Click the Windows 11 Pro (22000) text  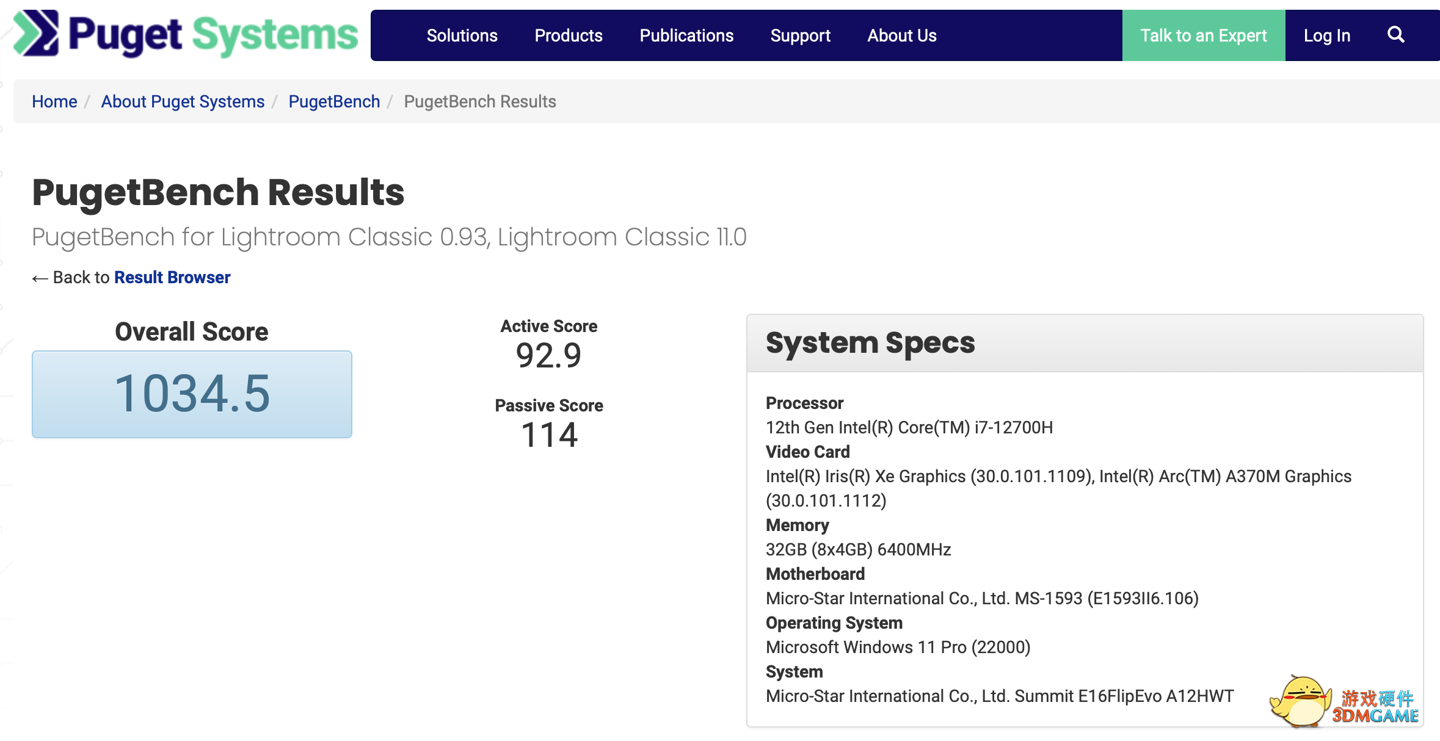click(x=898, y=648)
